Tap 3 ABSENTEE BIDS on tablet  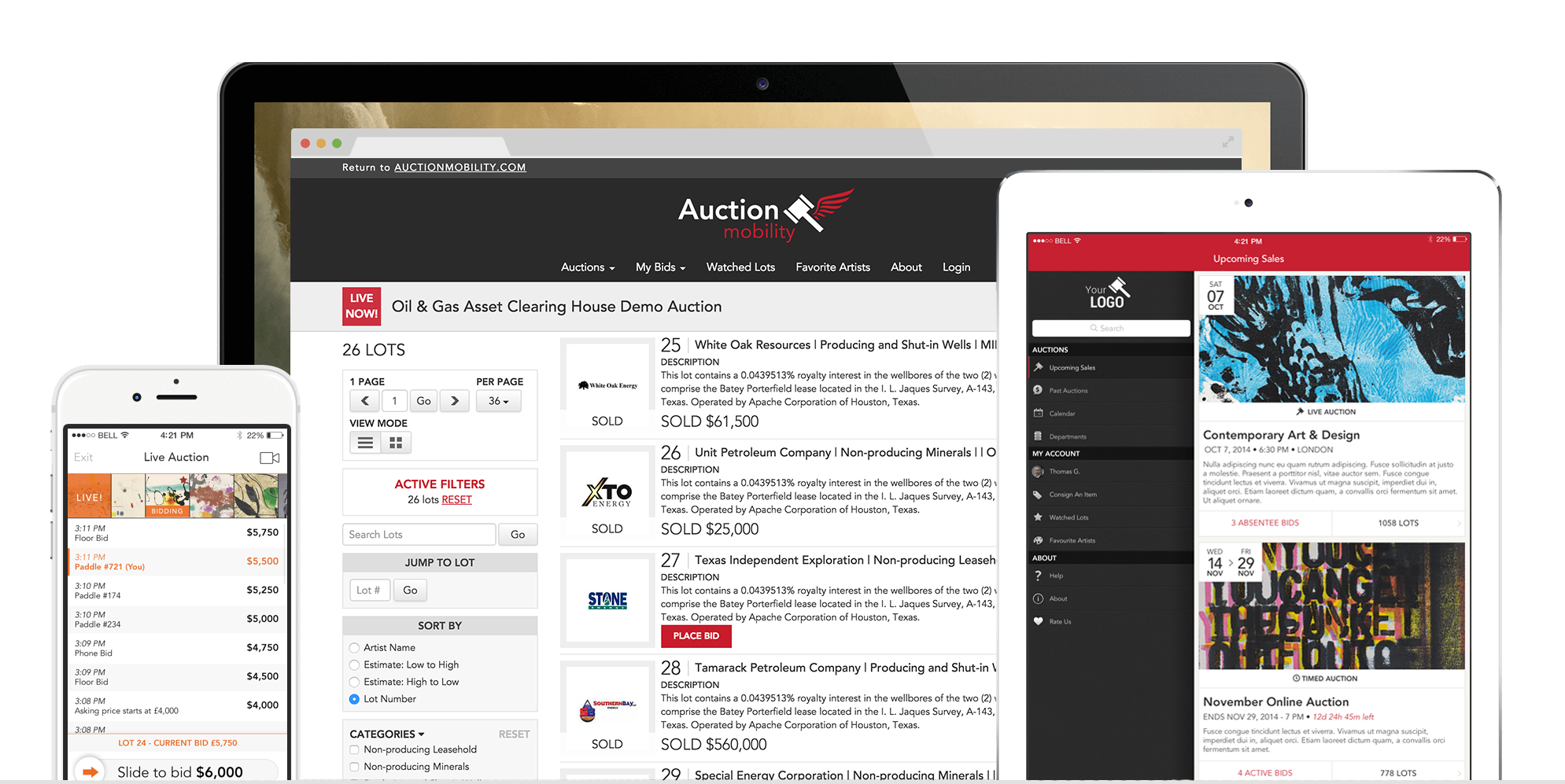point(1265,523)
